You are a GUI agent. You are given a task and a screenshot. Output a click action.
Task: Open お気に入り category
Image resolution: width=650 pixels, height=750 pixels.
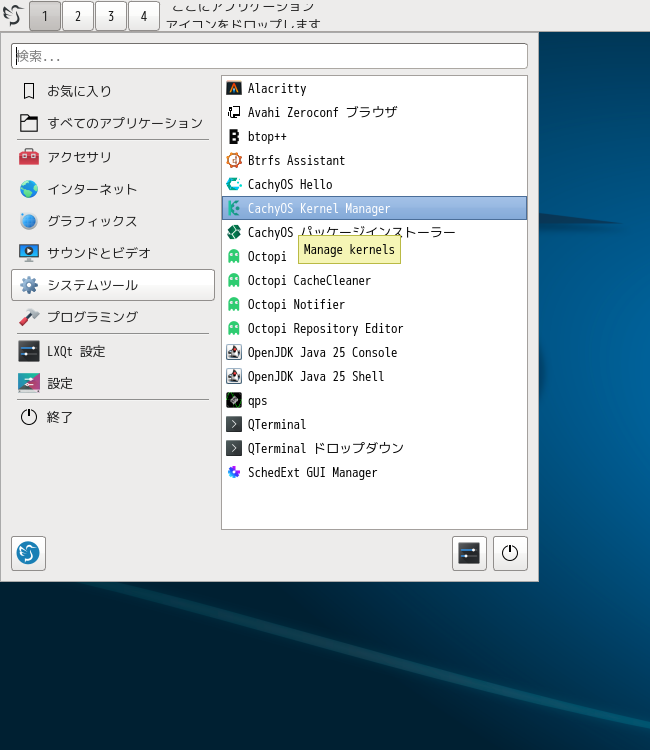(113, 91)
